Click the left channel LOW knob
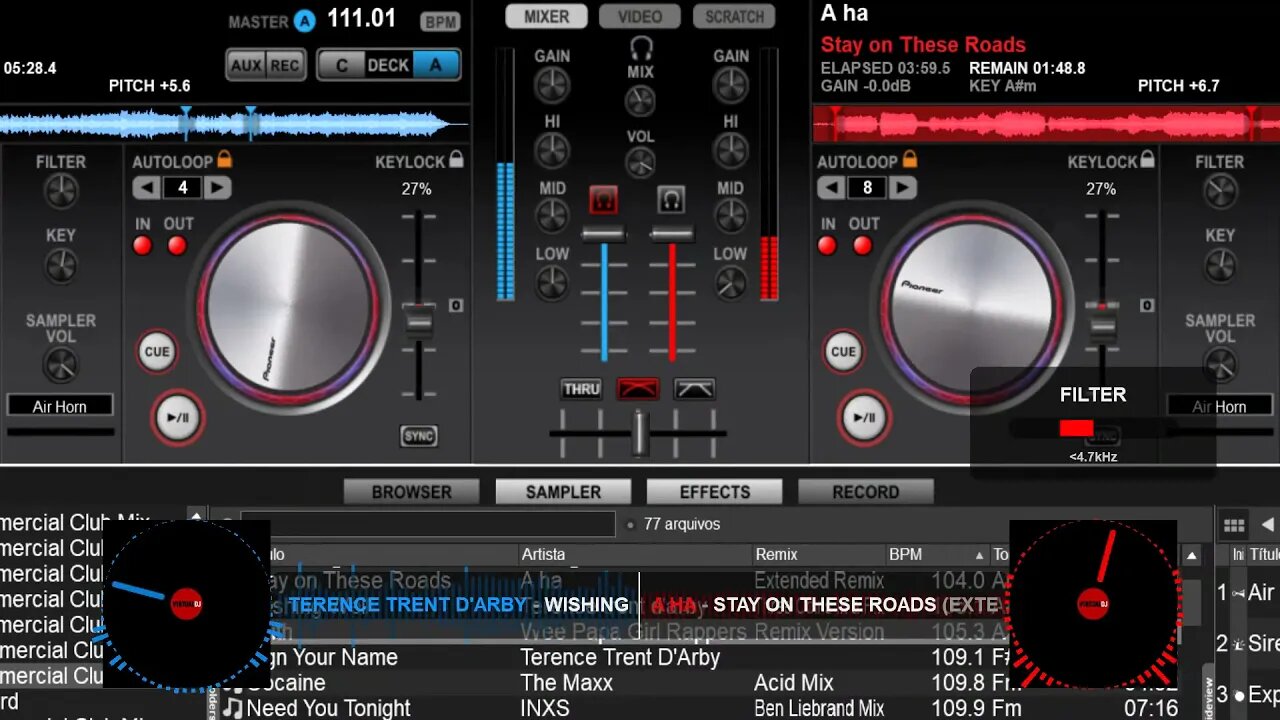Screen dimensions: 1280x720 coord(552,283)
